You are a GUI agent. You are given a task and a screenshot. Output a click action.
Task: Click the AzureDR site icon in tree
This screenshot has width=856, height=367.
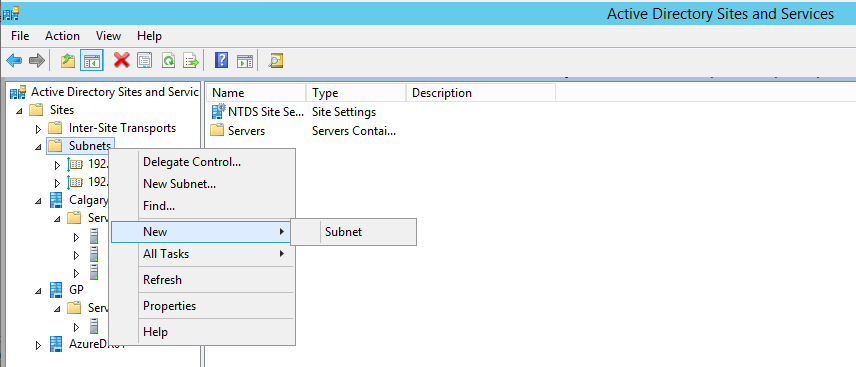point(56,344)
